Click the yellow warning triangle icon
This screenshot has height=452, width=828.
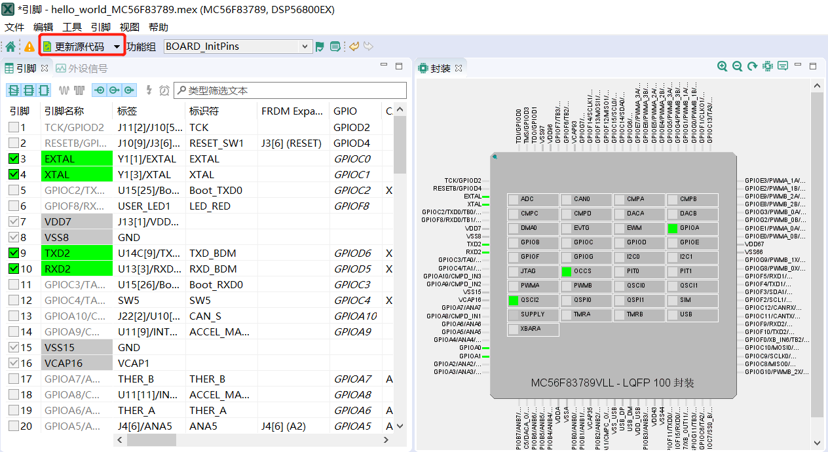[x=29, y=46]
